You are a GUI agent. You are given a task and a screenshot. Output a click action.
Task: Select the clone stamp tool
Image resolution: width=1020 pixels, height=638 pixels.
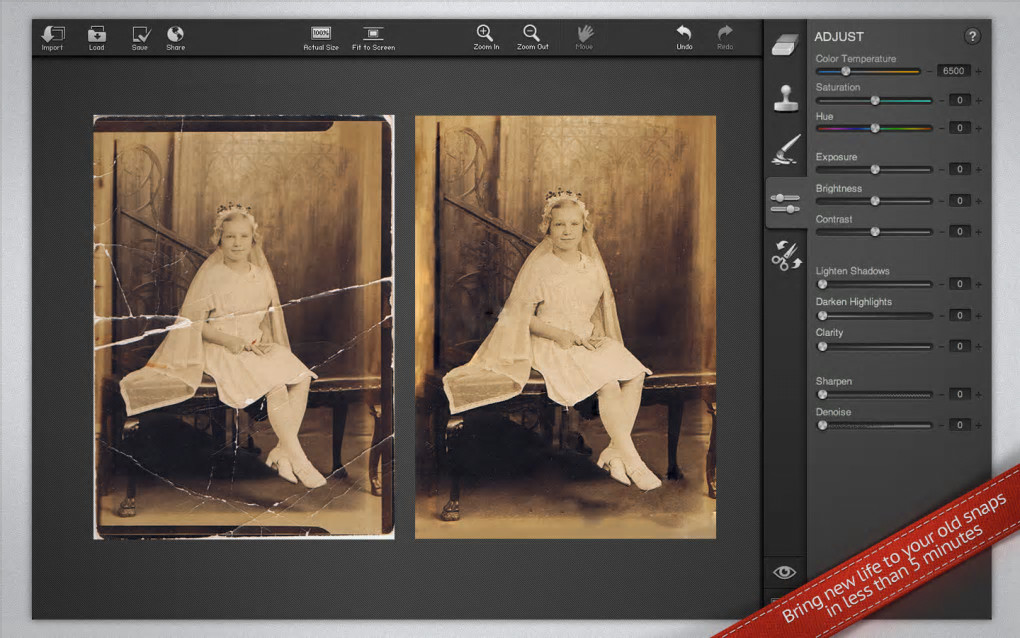click(786, 98)
